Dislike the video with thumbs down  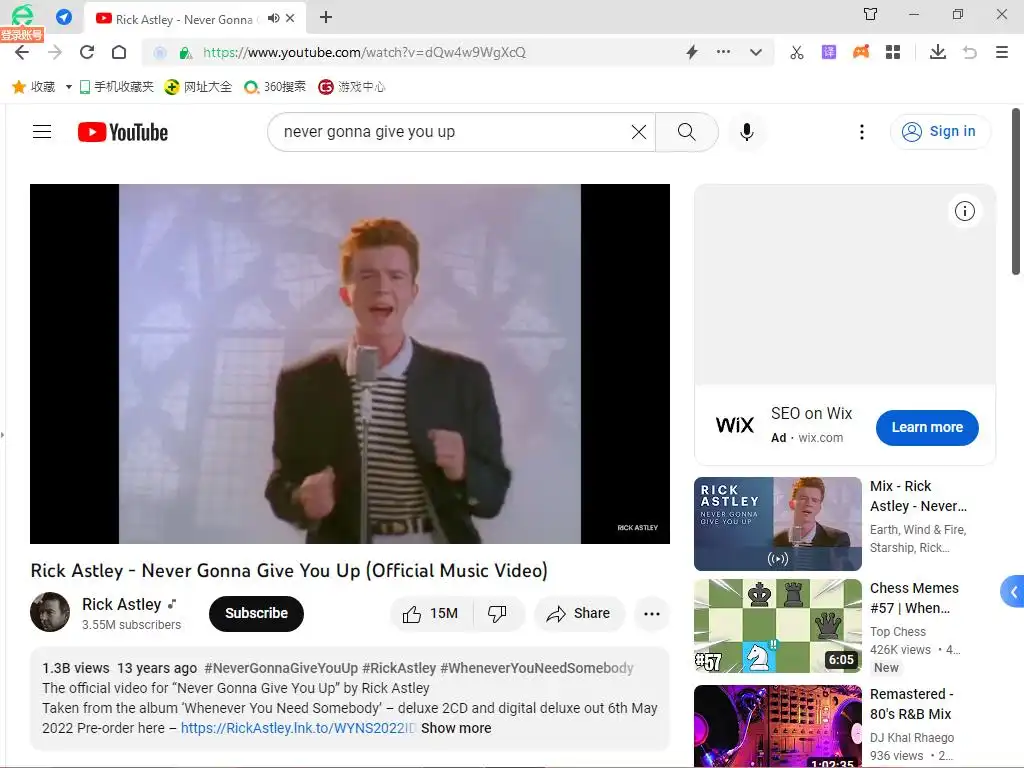coord(498,614)
